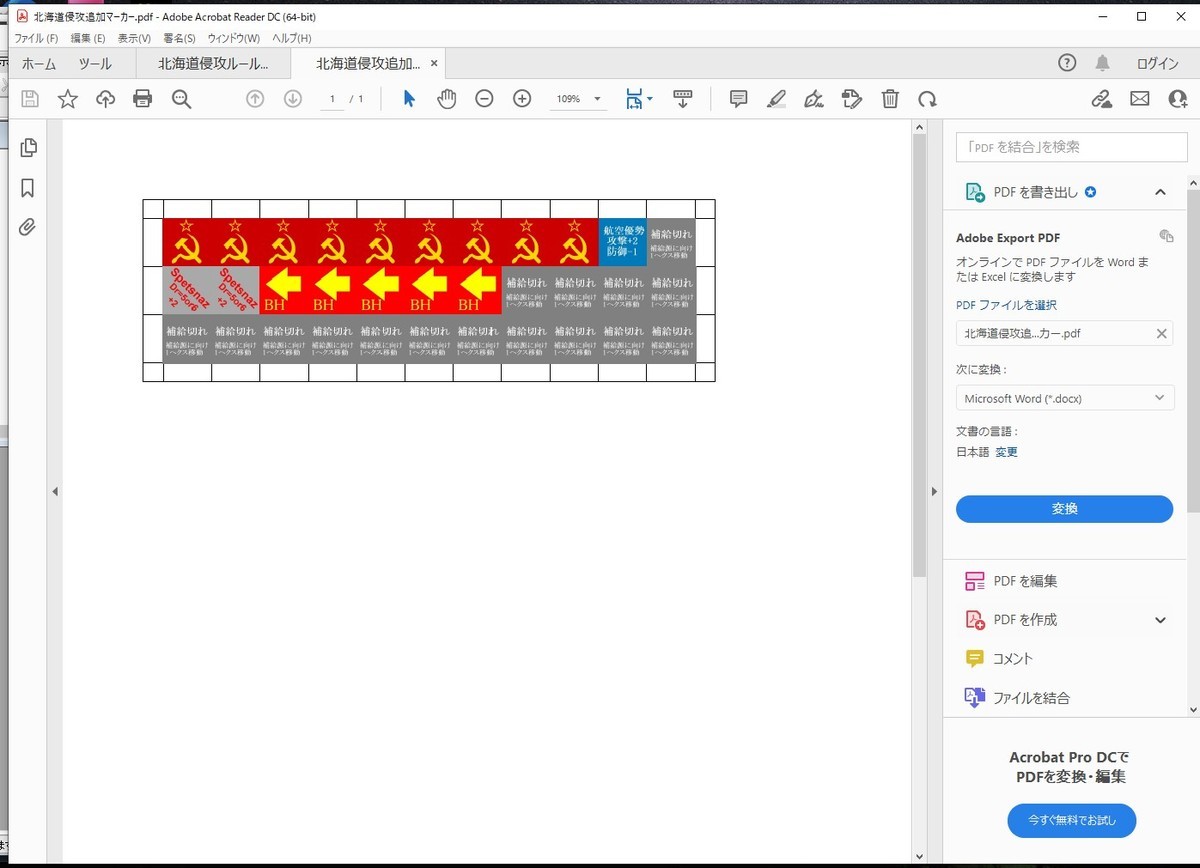Click the ログイン button

(x=1157, y=63)
